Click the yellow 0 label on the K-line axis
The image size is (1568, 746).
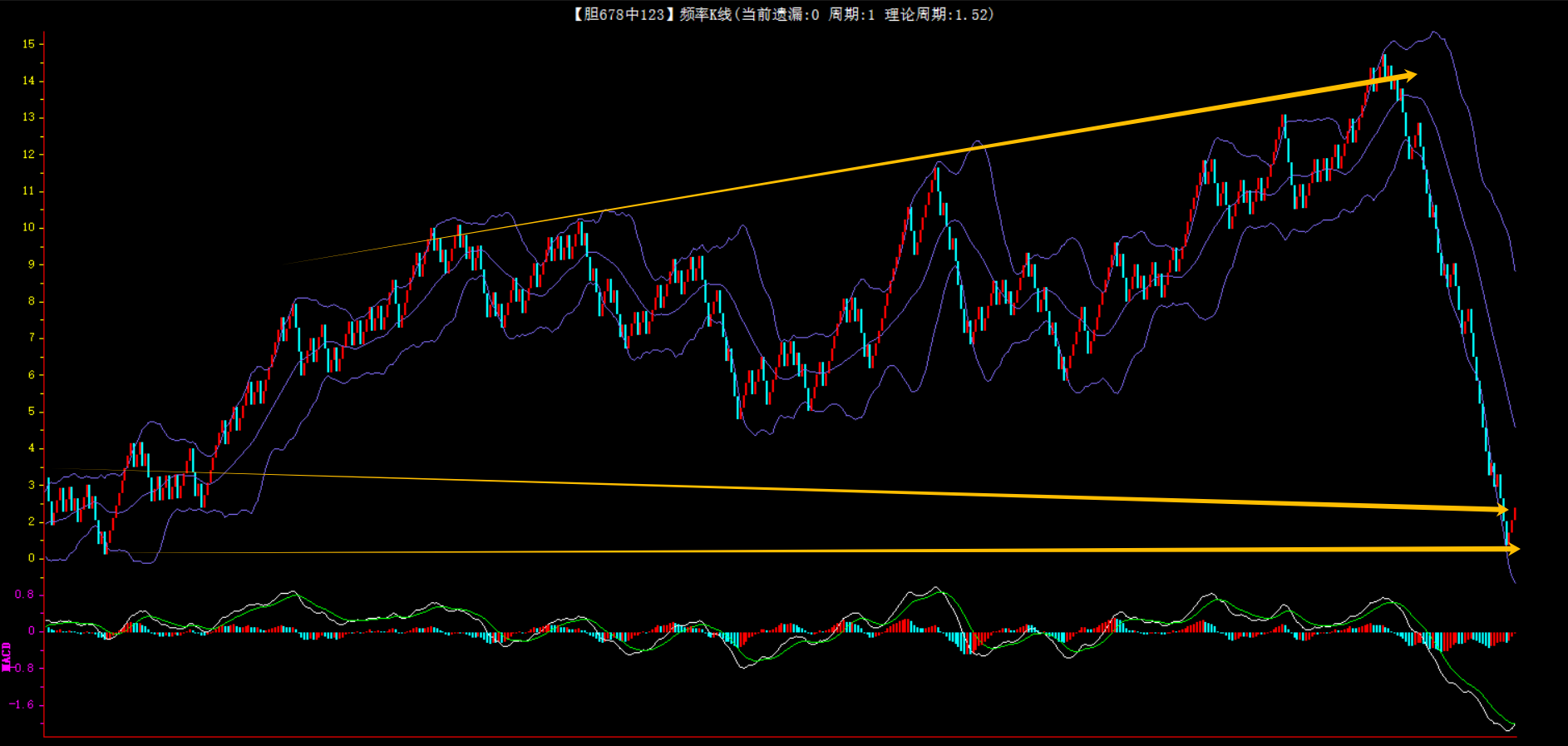32,558
